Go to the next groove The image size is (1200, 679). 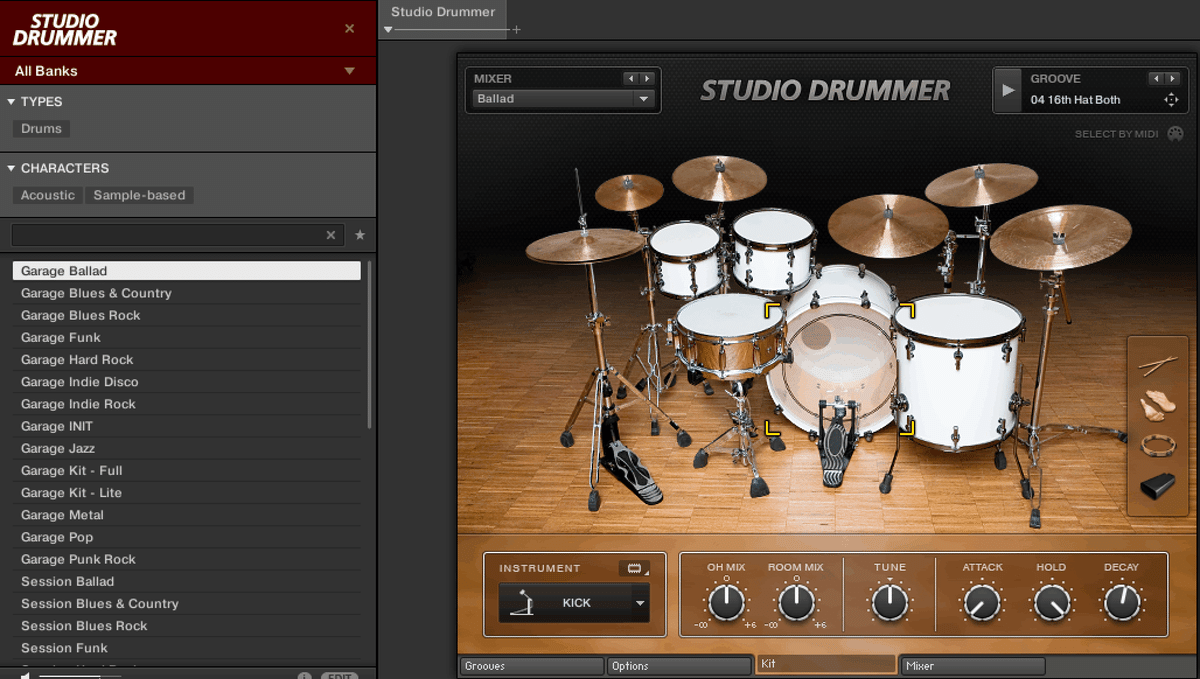click(1172, 79)
